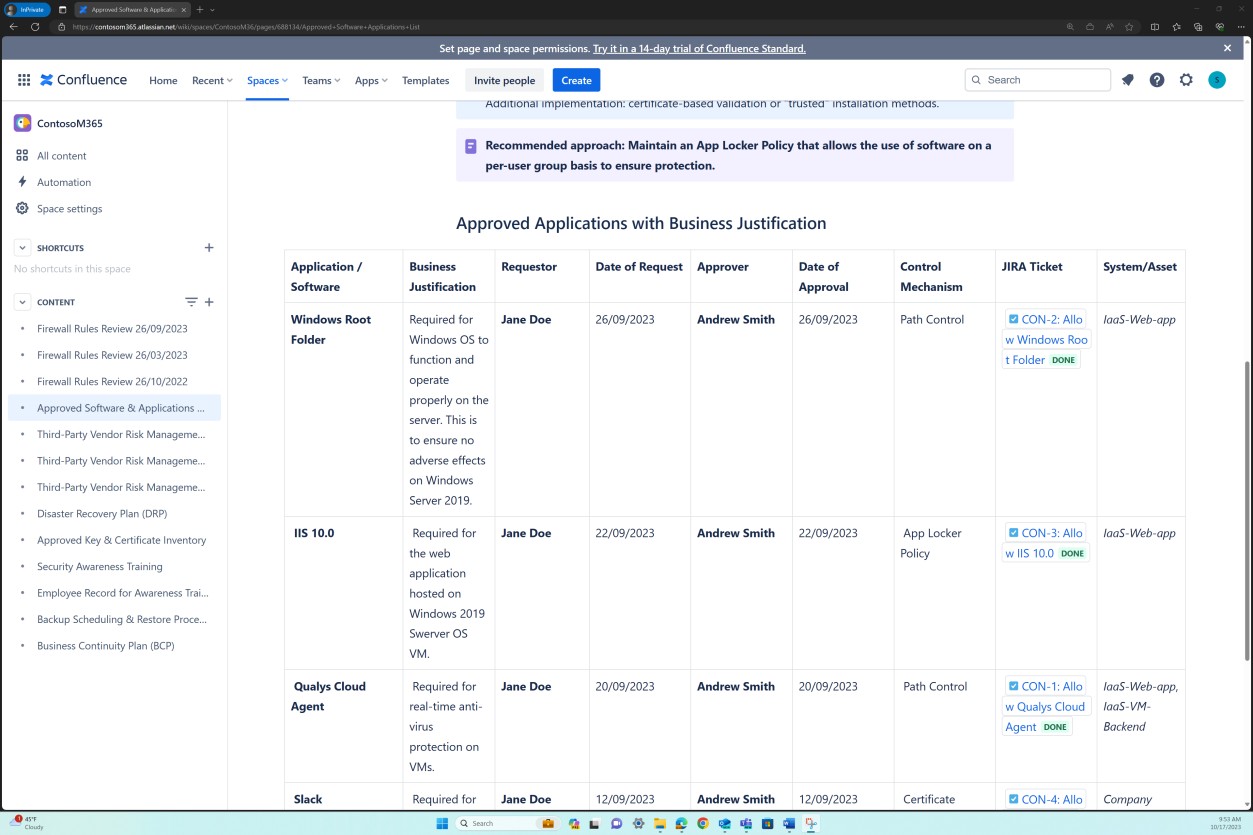
Task: Open the Content filter icon
Action: (x=191, y=301)
